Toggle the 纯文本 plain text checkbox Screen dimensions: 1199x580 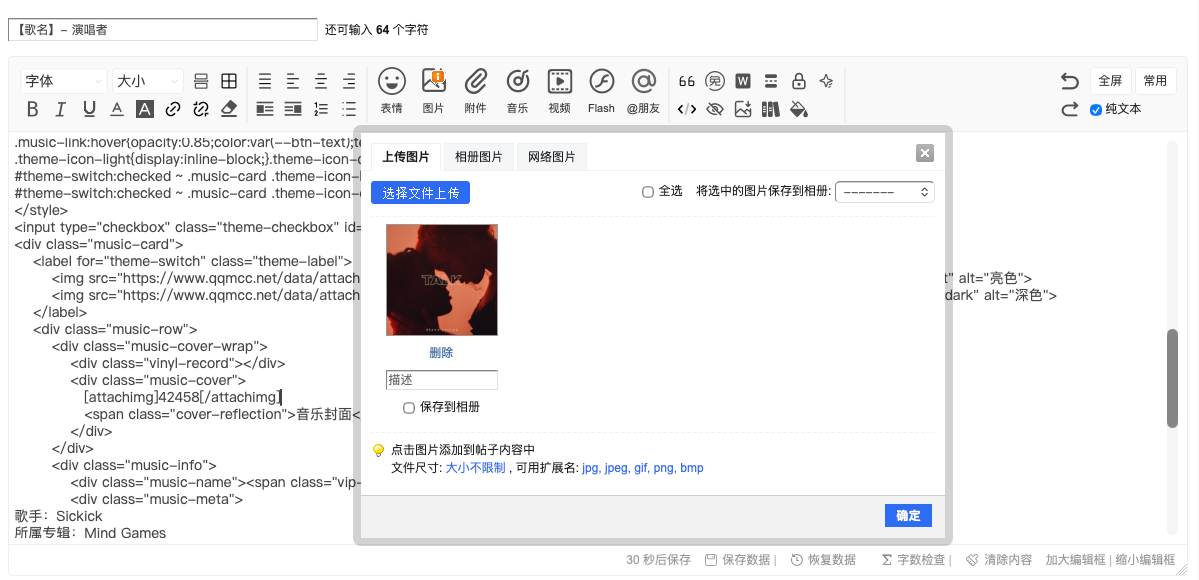(x=1096, y=110)
